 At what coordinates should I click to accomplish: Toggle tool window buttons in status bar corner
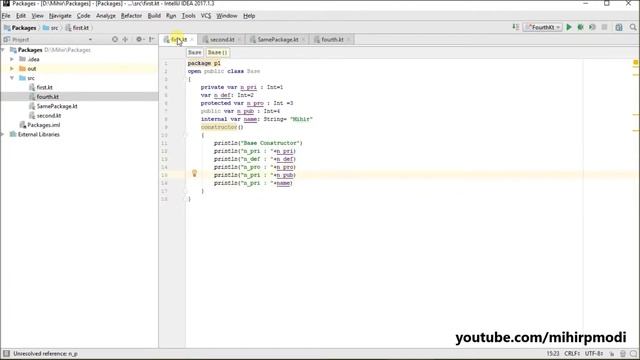(6, 353)
